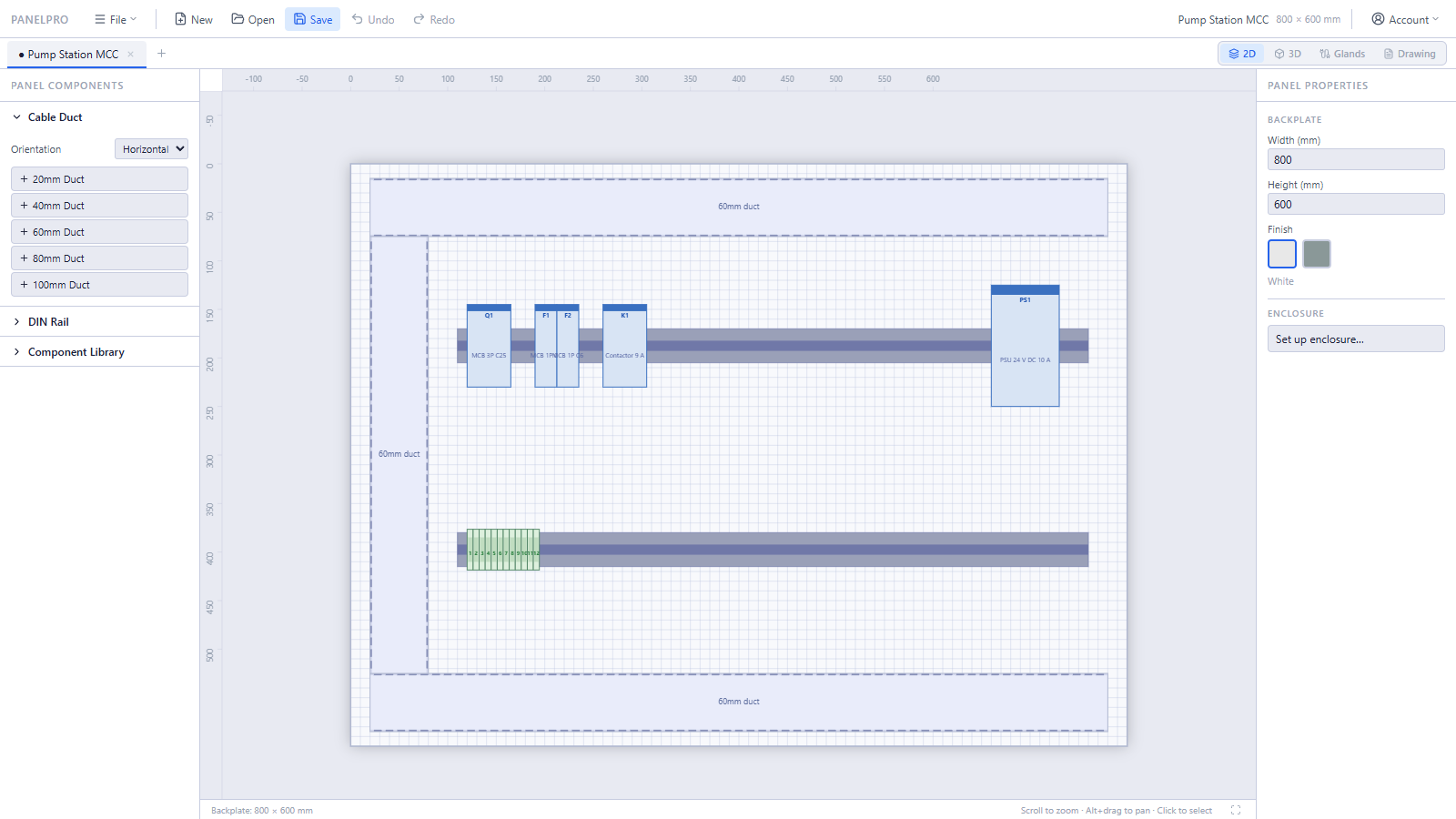Select the Pump Station MCC tab
The image size is (1456, 819).
pos(73,55)
